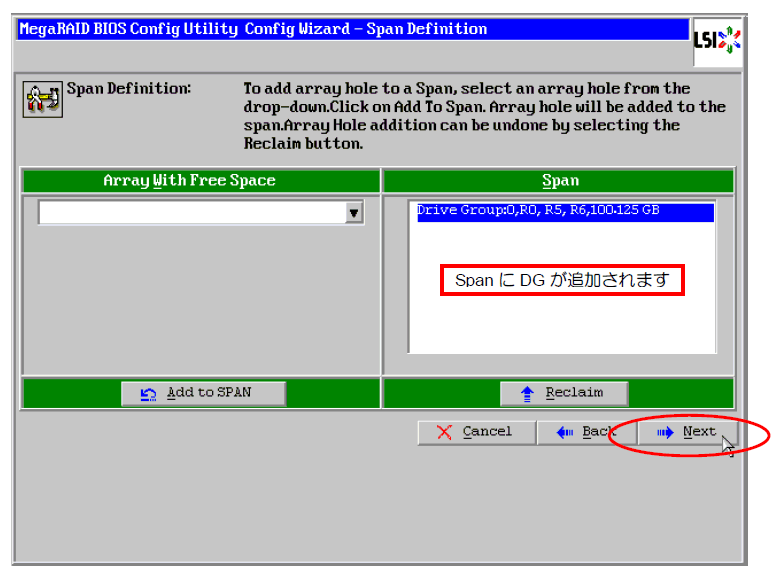Click the Span Definition wizard icon
Screen dimensions: 780x580
[43, 99]
